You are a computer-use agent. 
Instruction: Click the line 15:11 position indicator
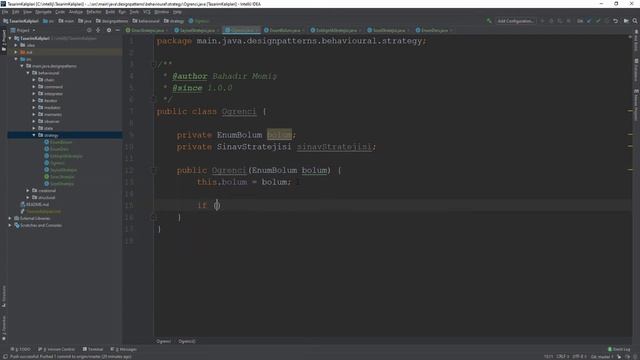click(548, 357)
